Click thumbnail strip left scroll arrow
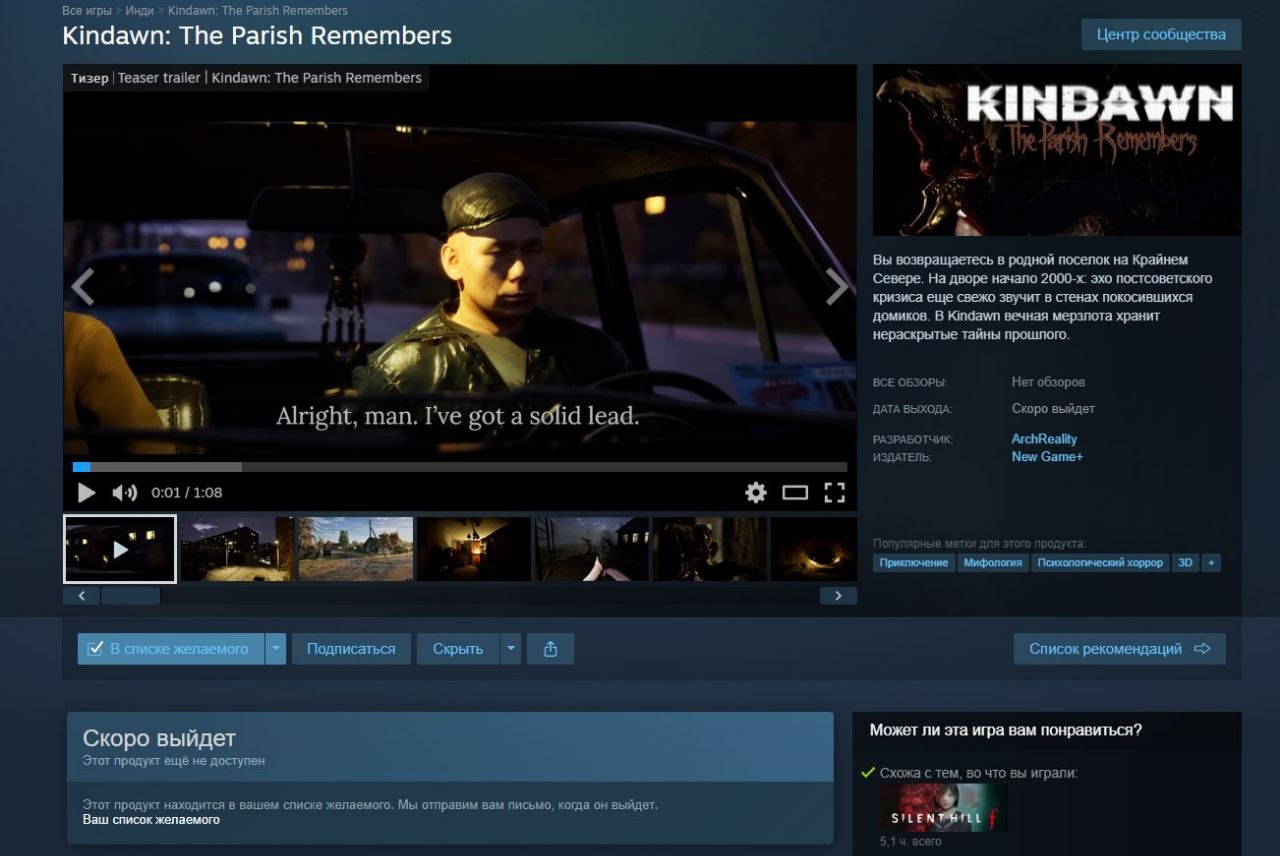Viewport: 1280px width, 856px height. click(x=81, y=596)
